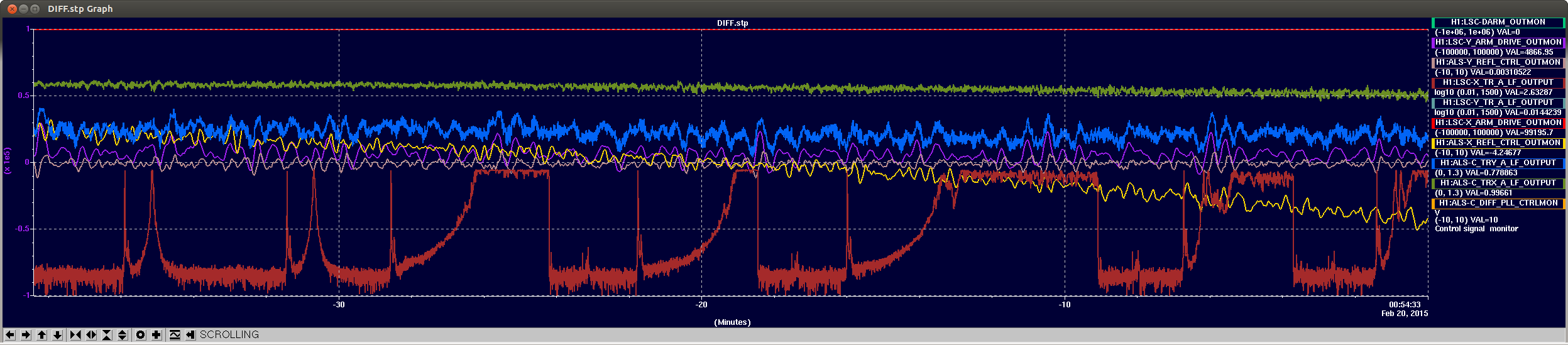This screenshot has width=1568, height=345.
Task: Click the value text VAL=0.99661
Action: (x=1489, y=193)
